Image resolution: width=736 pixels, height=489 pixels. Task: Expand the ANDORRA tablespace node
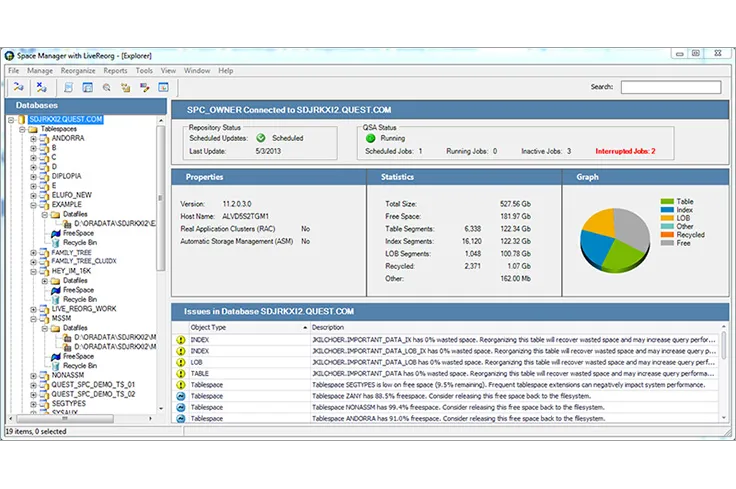(x=33, y=139)
